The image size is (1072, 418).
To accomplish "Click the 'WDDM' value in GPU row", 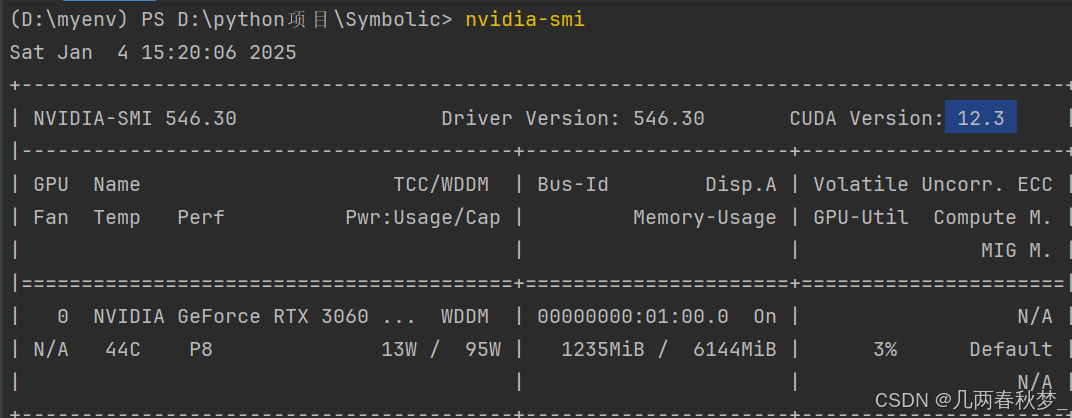I will point(465,317).
